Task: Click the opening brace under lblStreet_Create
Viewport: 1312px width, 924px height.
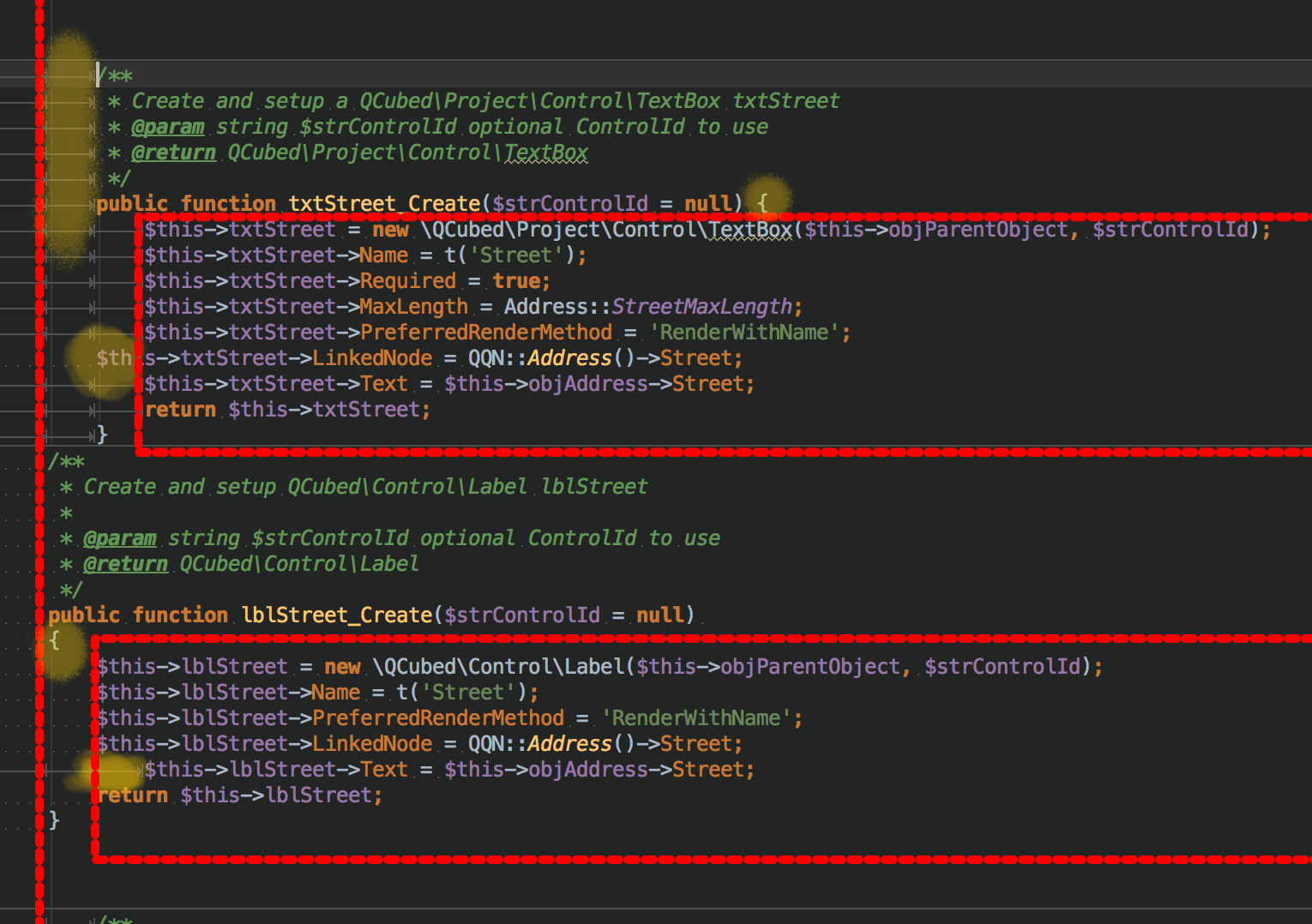Action: tap(54, 641)
